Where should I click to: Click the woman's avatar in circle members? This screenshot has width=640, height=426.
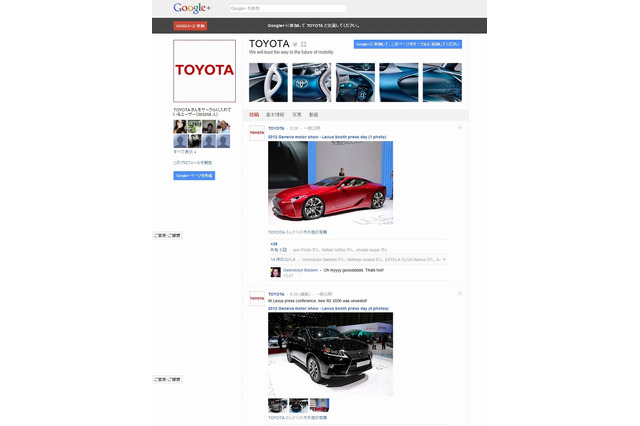click(180, 126)
